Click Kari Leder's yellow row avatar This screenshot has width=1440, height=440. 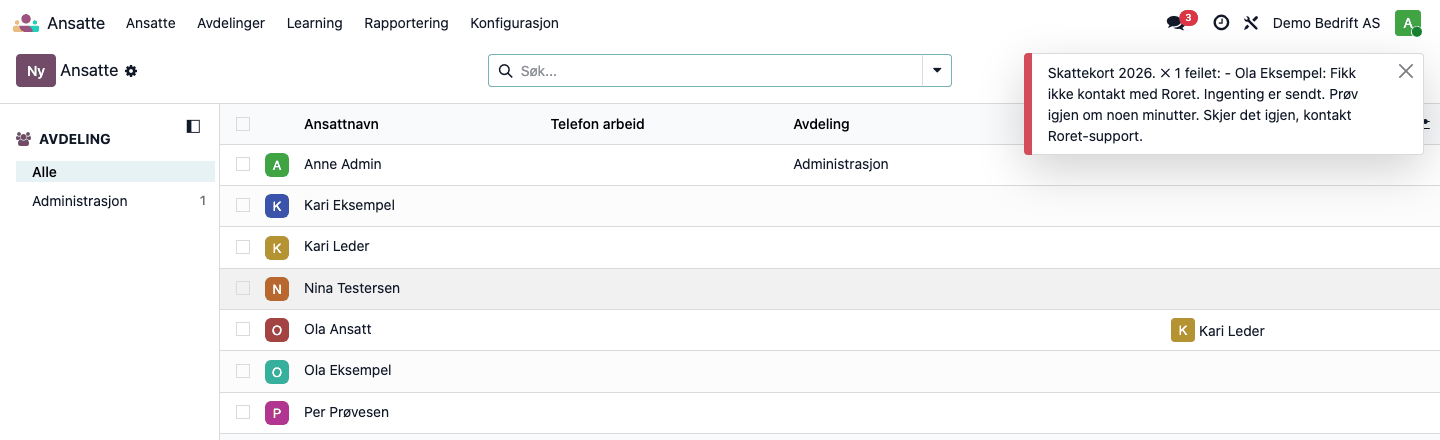pyautogui.click(x=277, y=247)
